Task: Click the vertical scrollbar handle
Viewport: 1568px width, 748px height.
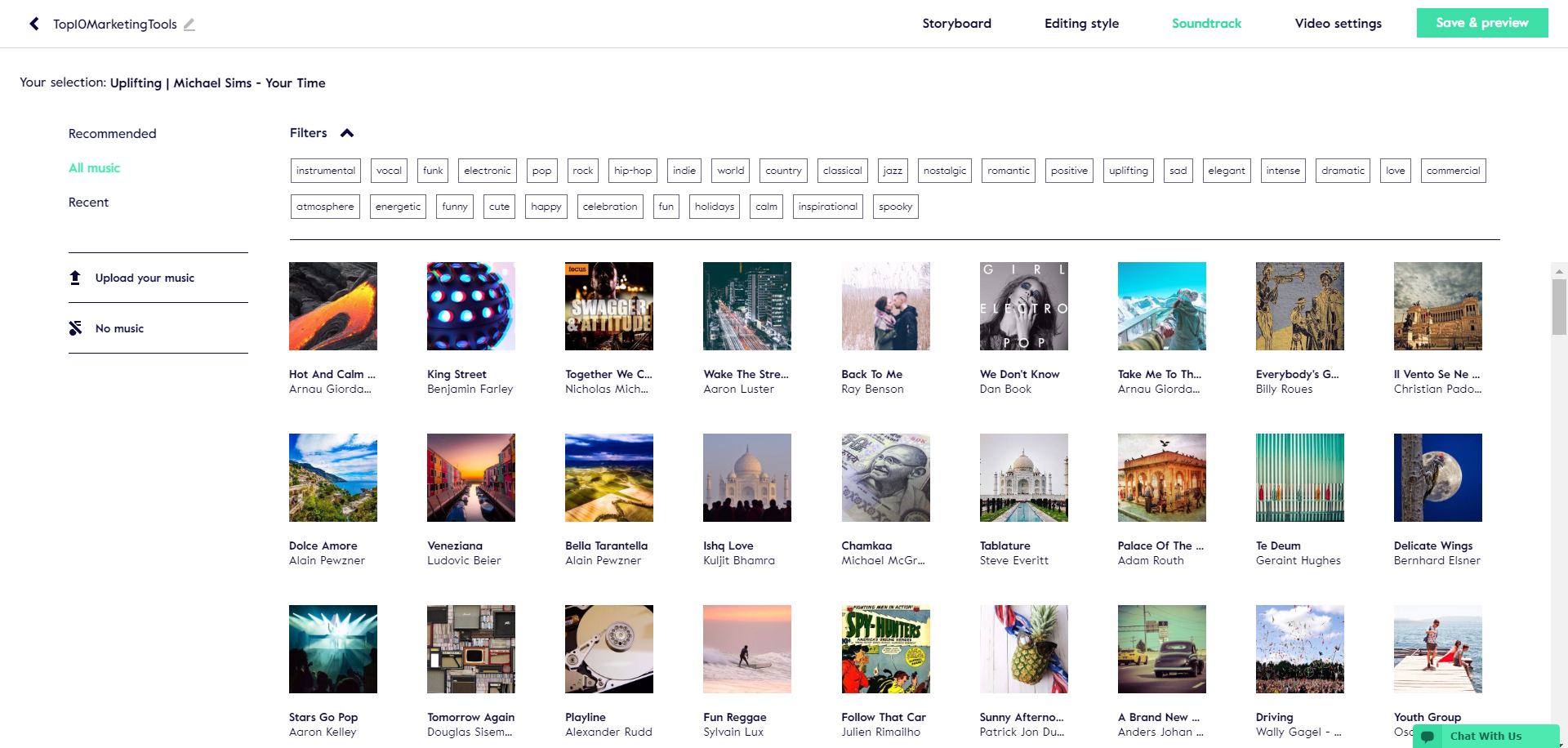Action: click(1559, 307)
